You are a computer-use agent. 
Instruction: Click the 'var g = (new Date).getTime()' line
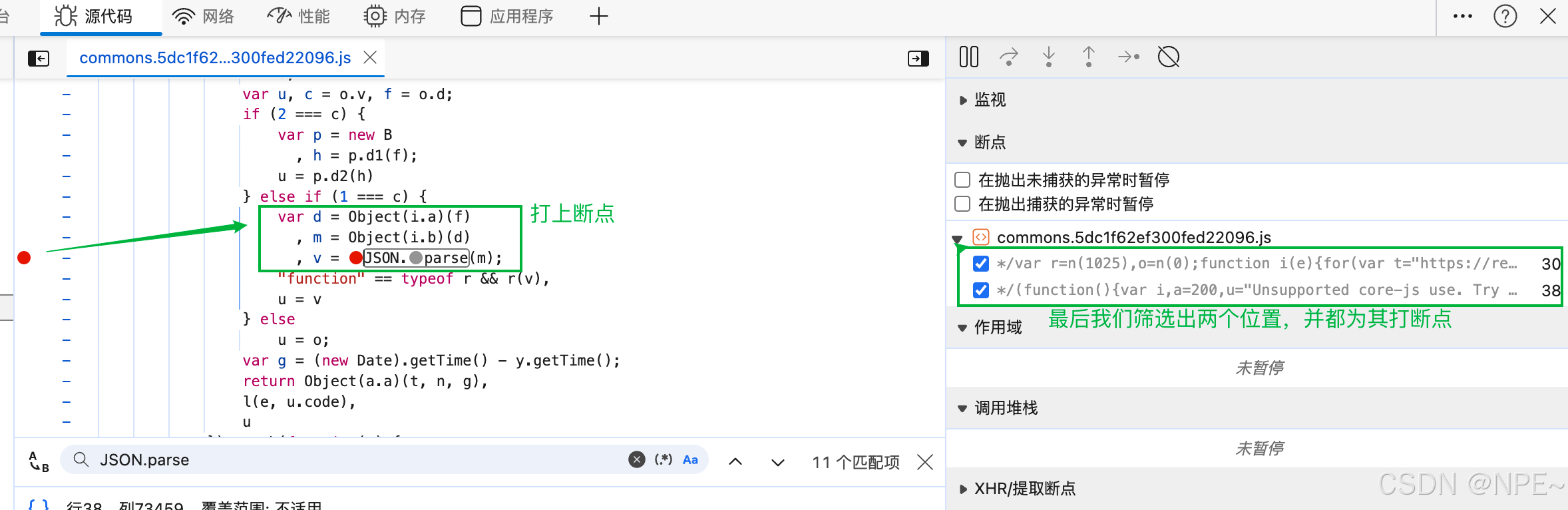431,360
